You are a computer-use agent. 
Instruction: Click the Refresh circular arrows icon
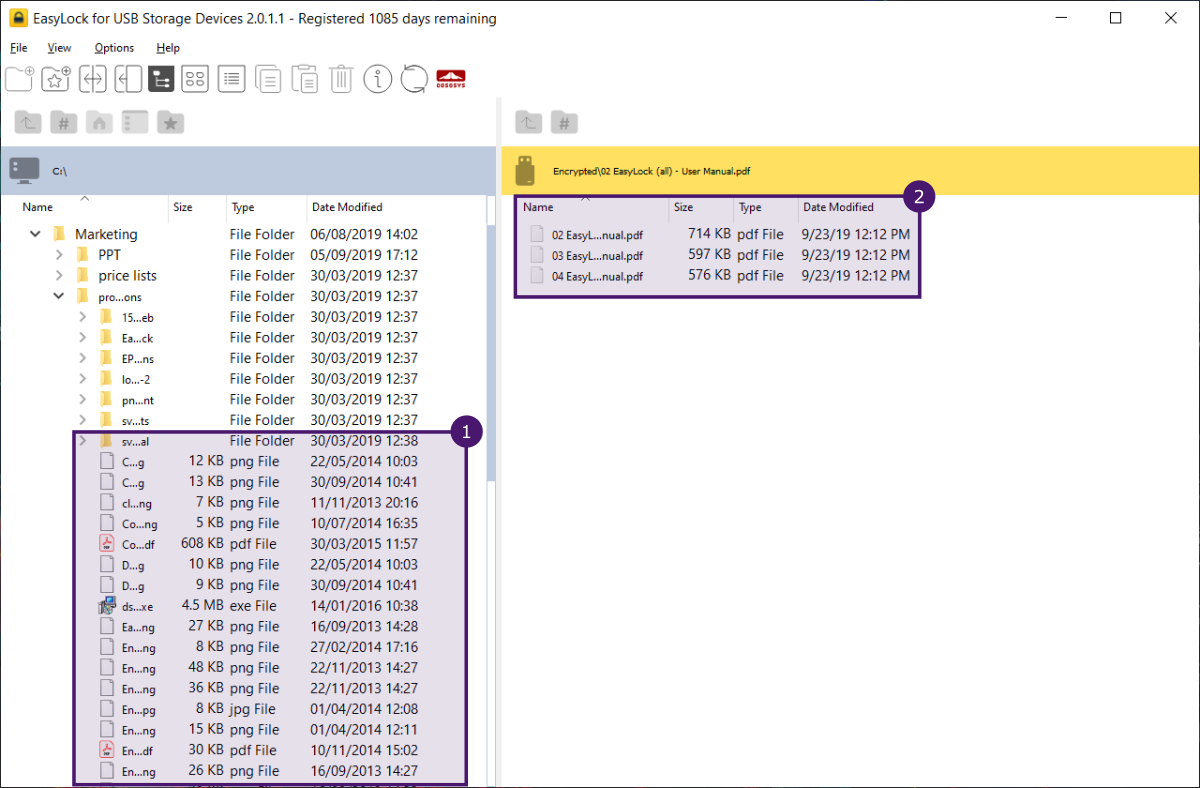(x=414, y=78)
